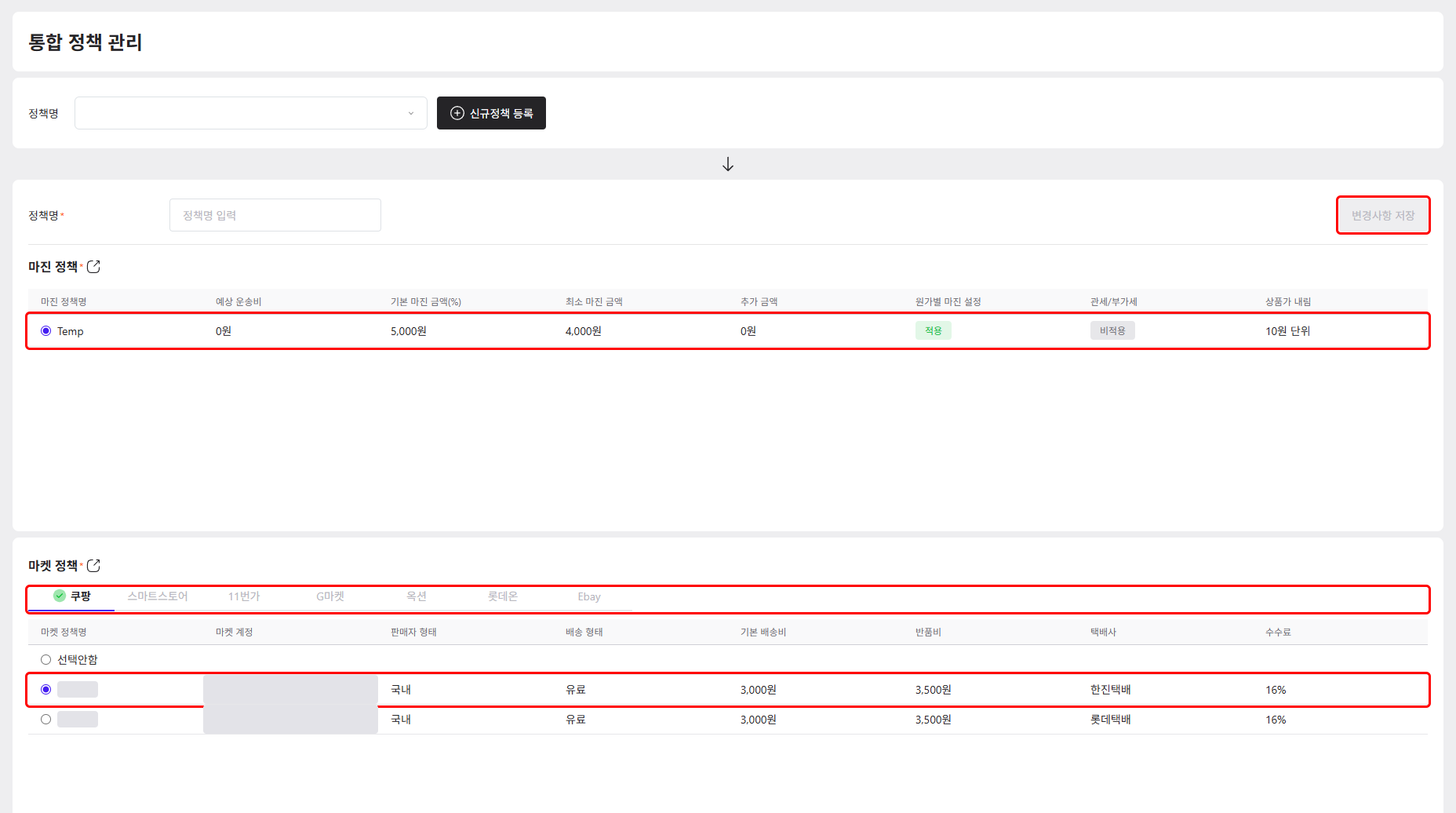This screenshot has width=1456, height=813.
Task: Switch to the 롯데온 tab
Action: pyautogui.click(x=503, y=596)
